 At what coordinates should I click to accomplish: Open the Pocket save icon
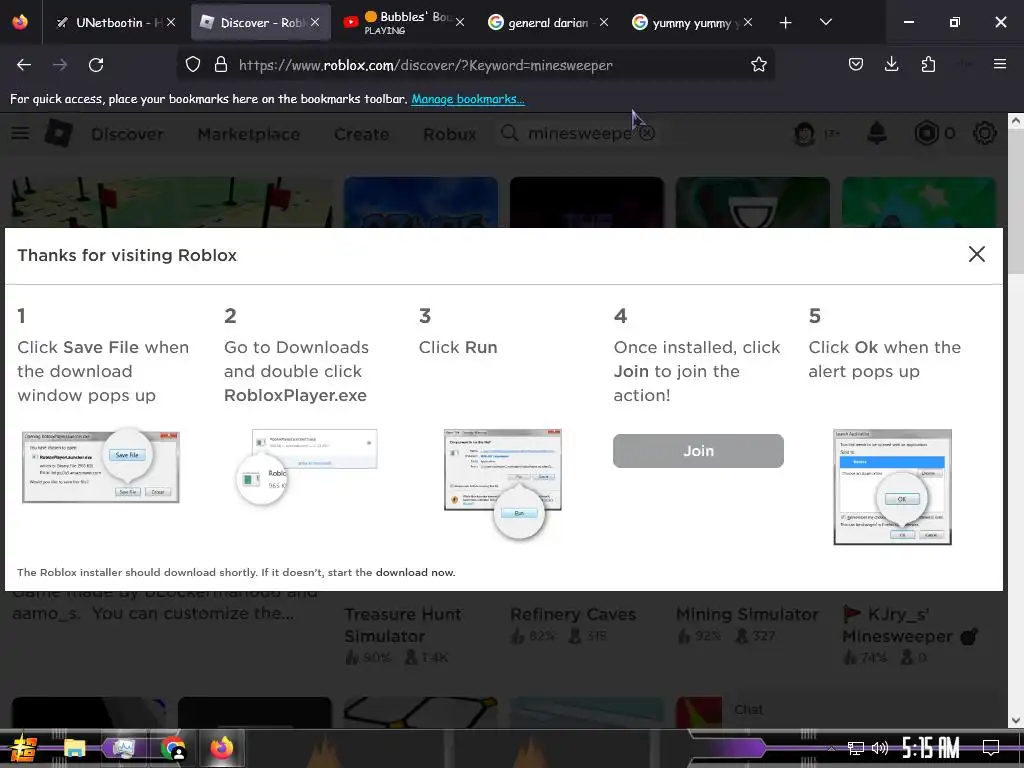coord(856,64)
